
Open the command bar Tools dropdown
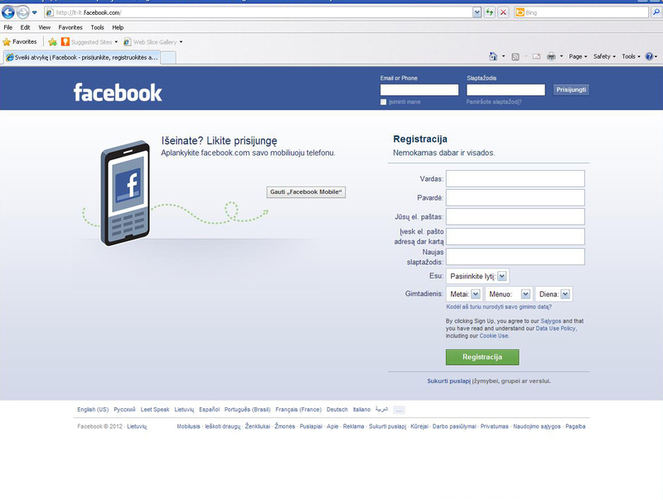tap(631, 56)
